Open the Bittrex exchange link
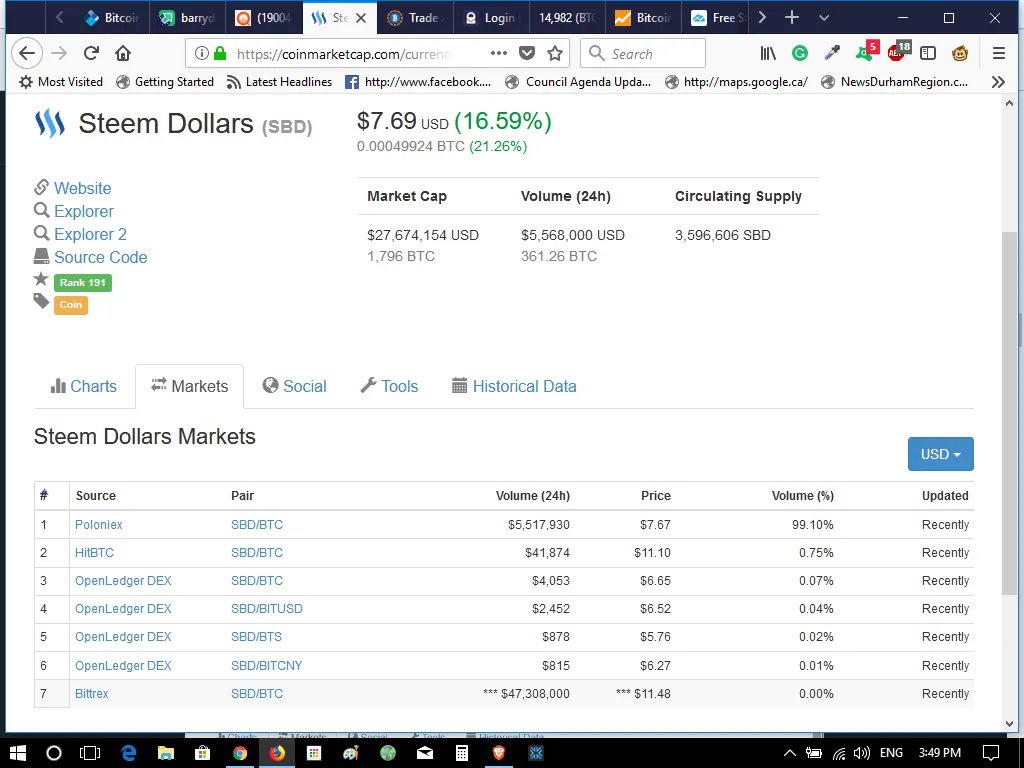Viewport: 1024px width, 768px height. pyautogui.click(x=91, y=694)
